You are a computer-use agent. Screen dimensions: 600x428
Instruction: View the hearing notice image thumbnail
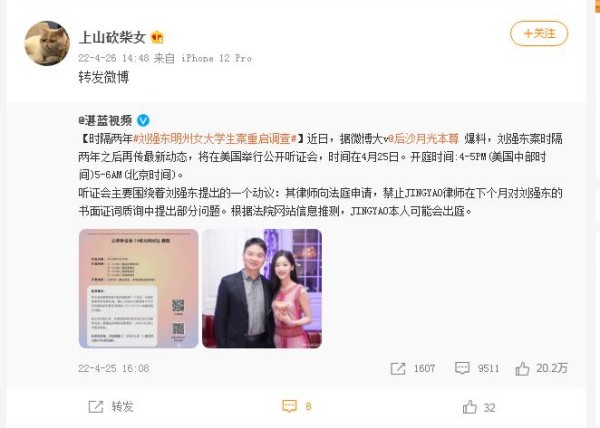[x=139, y=288]
